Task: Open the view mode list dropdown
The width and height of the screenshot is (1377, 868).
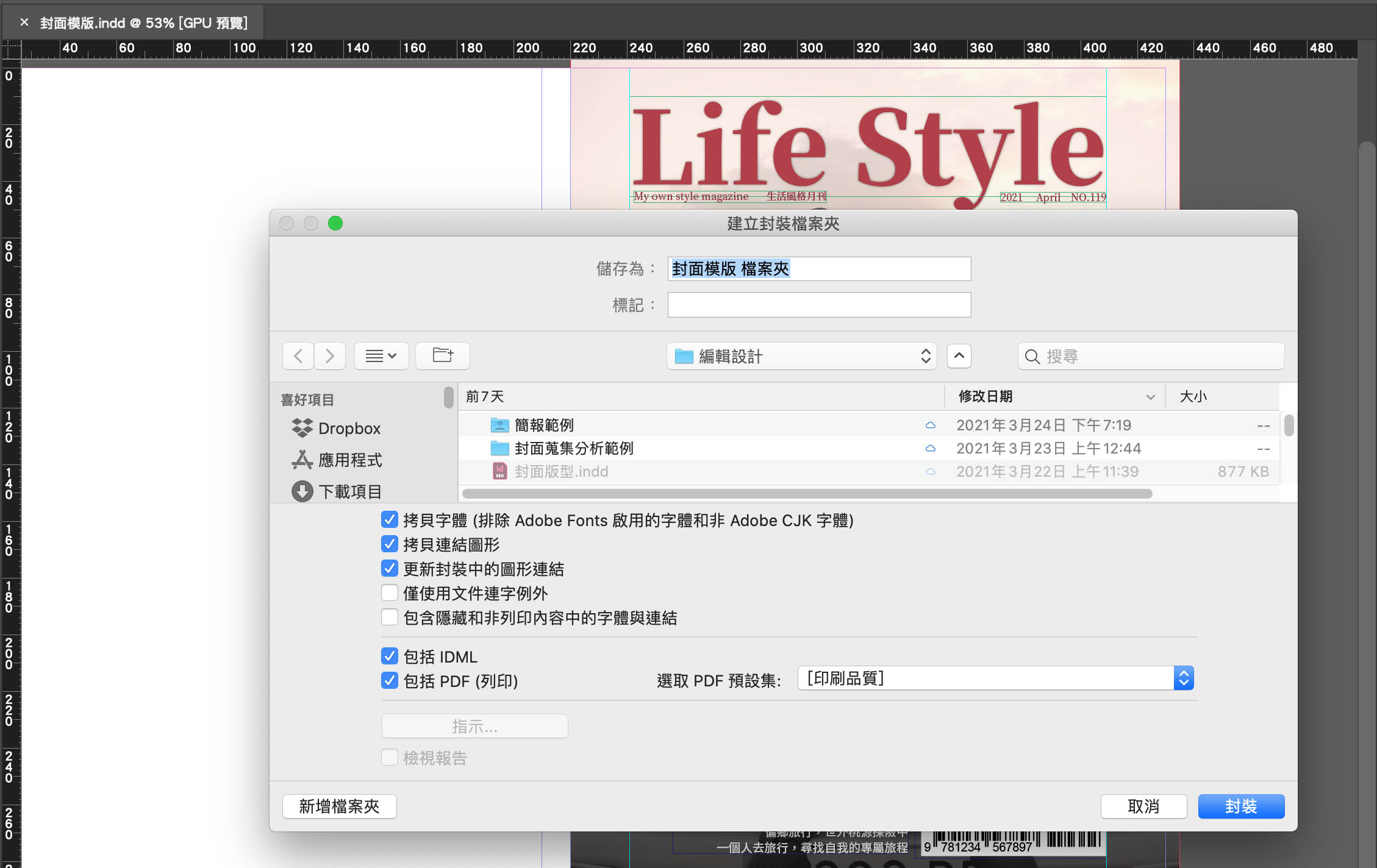Action: 381,356
